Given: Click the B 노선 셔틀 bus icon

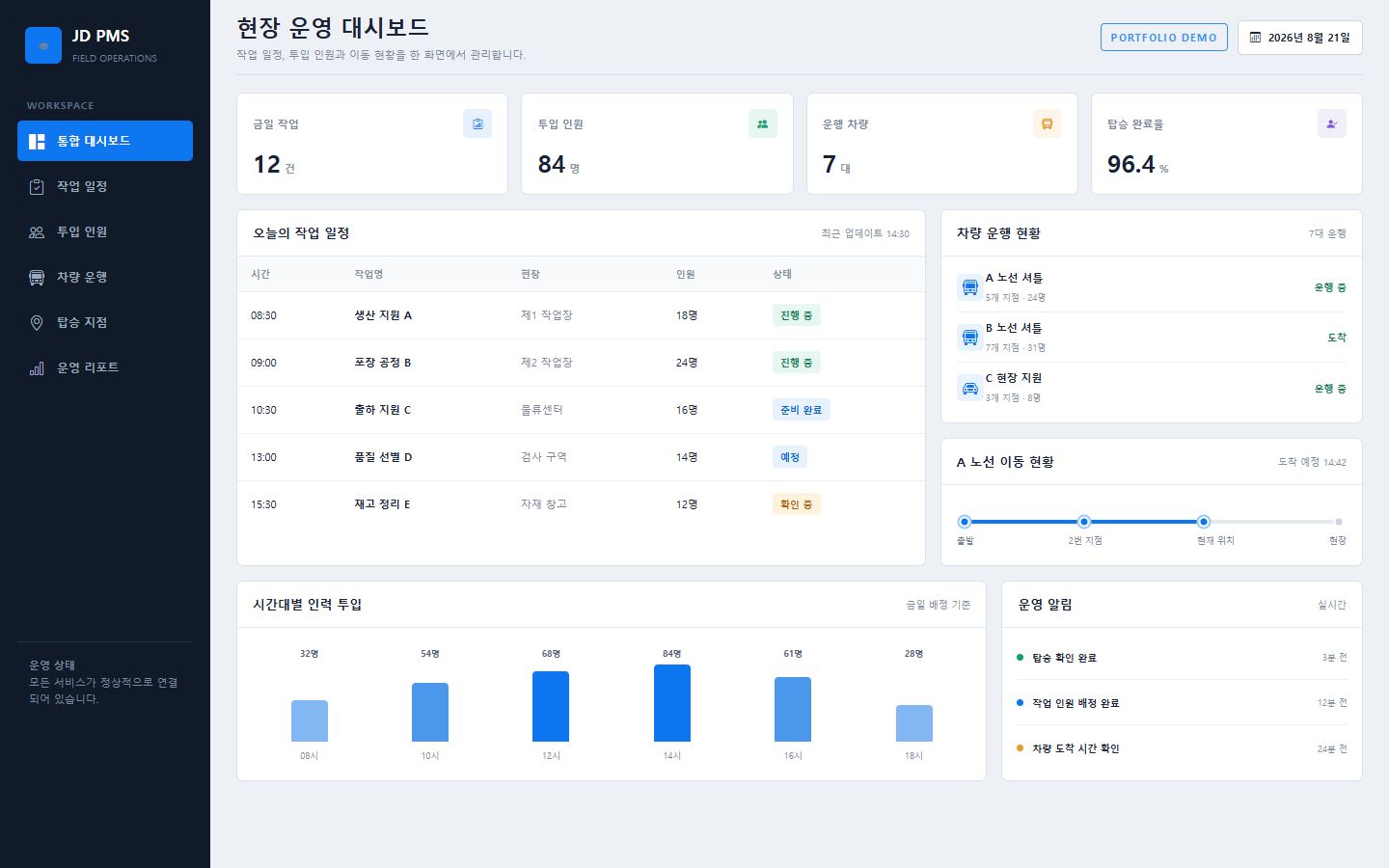Looking at the screenshot, I should (x=969, y=338).
